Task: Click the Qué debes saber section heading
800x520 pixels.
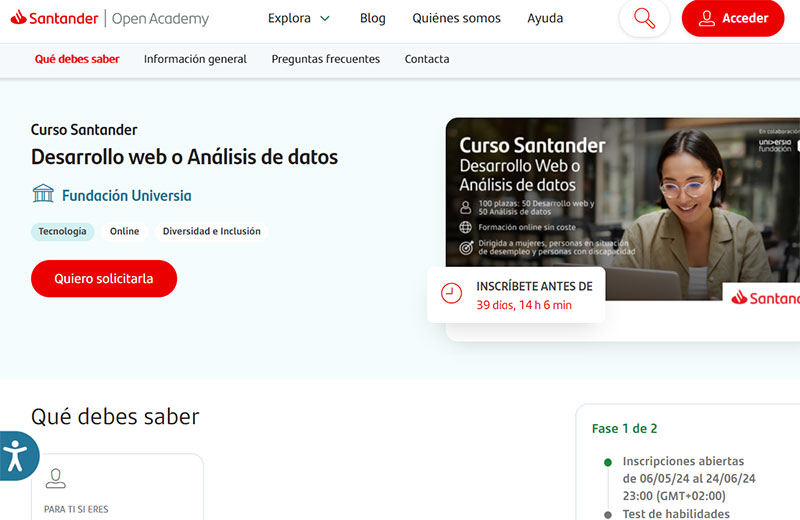Action: point(115,416)
